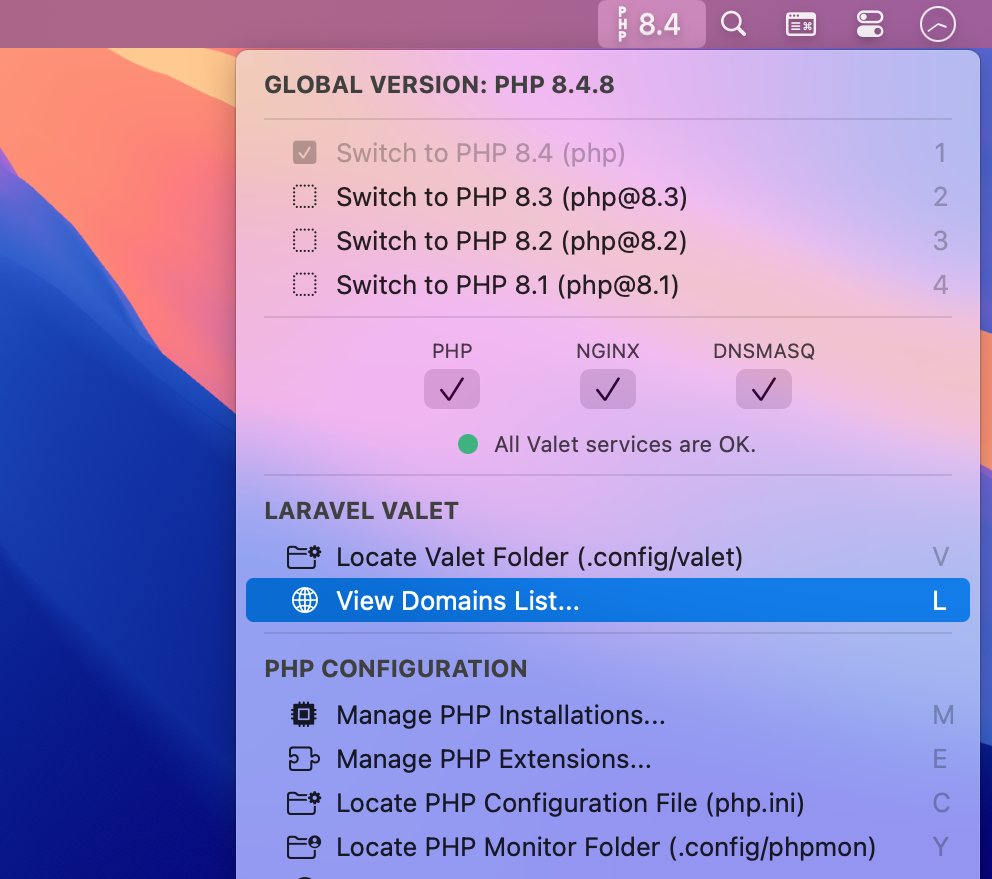Select Locate PHP Configuration File (php.ini)
The height and width of the screenshot is (879, 992).
[x=607, y=803]
